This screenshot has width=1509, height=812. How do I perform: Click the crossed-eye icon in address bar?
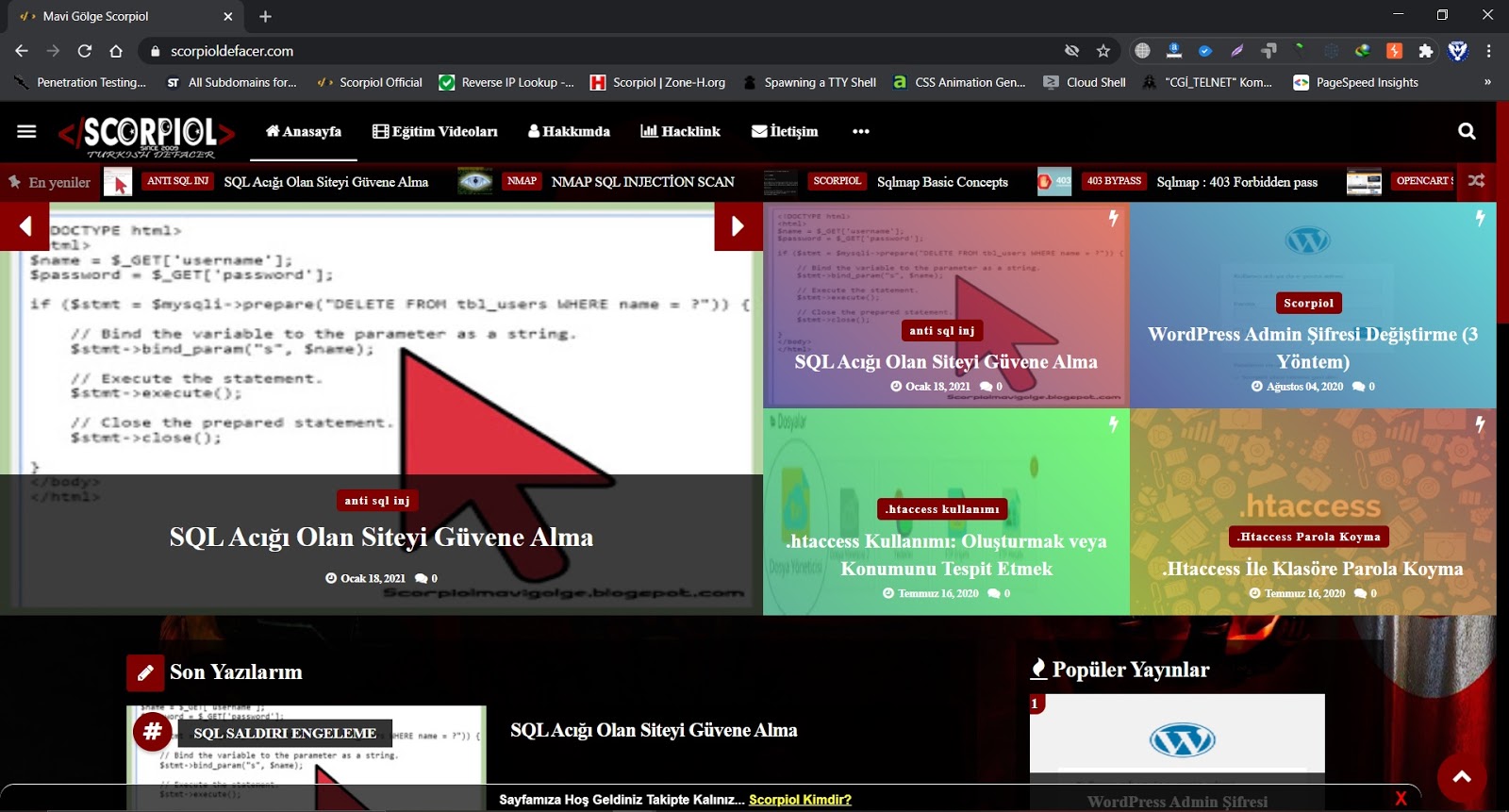pos(1071,51)
